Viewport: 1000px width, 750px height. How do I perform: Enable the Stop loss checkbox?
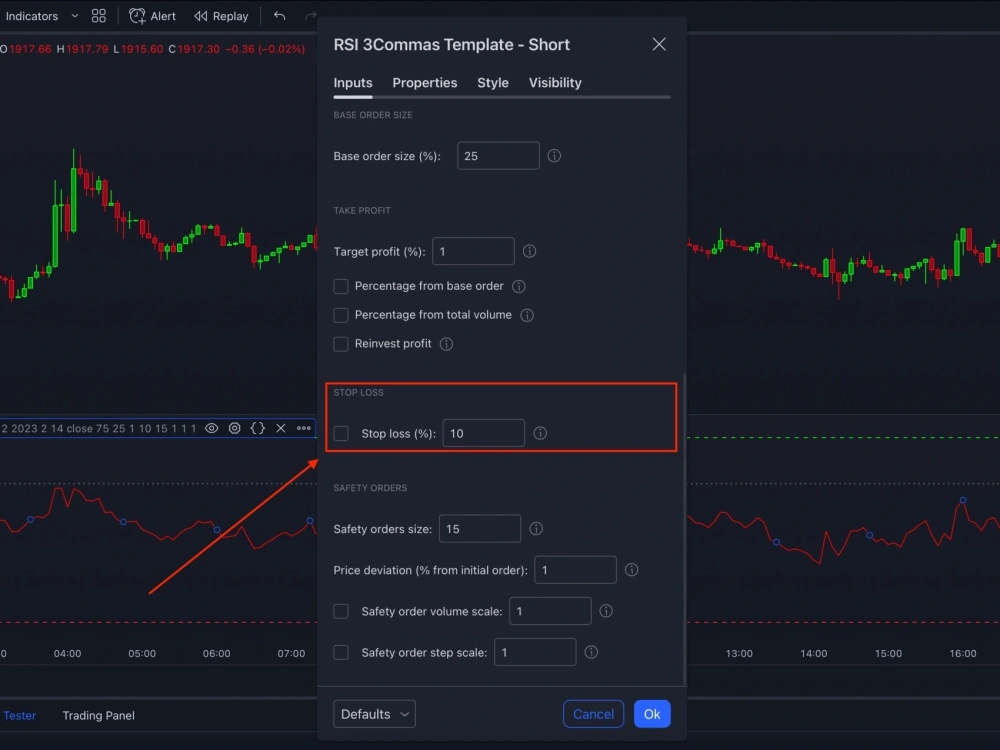point(341,434)
